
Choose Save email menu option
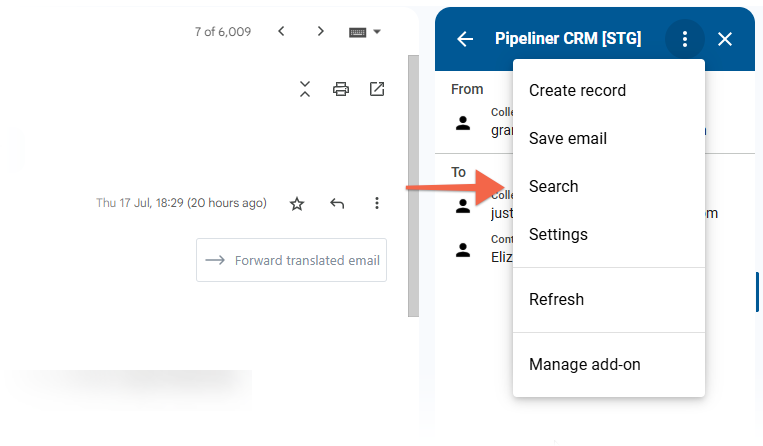coord(567,138)
